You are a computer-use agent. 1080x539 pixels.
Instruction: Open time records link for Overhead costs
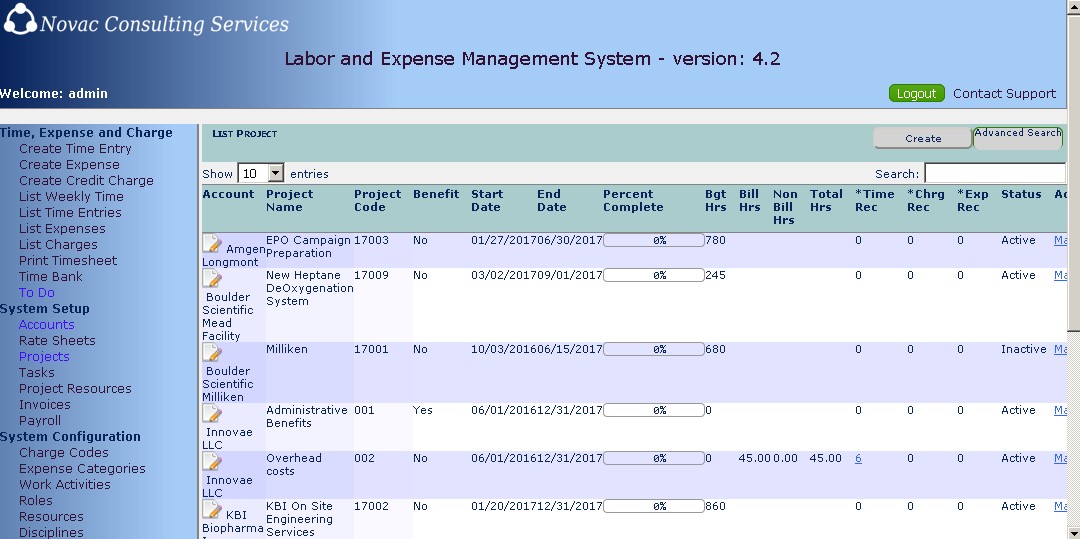click(x=859, y=458)
